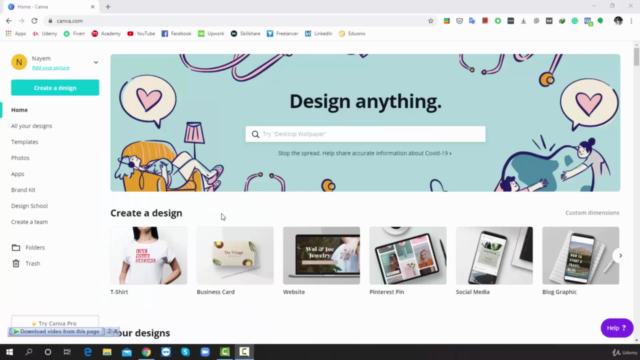Switch to Chrome in taskbar
The width and height of the screenshot is (640, 360).
146,352
